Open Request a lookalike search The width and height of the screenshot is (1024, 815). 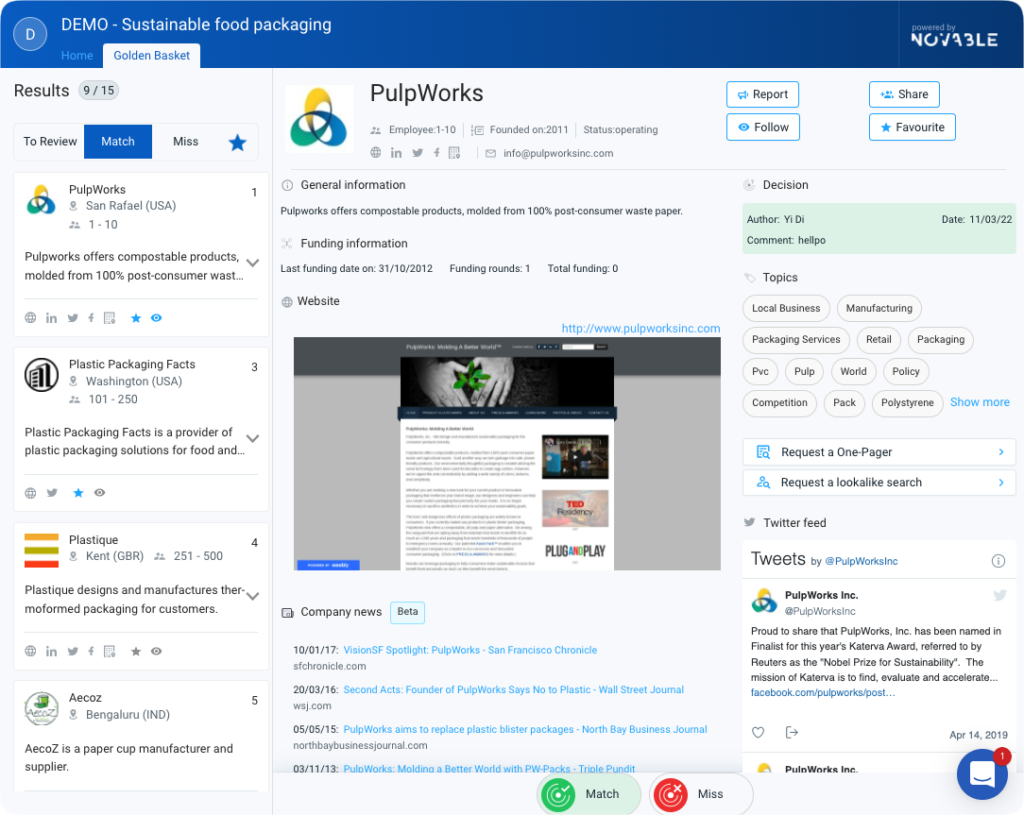click(879, 483)
